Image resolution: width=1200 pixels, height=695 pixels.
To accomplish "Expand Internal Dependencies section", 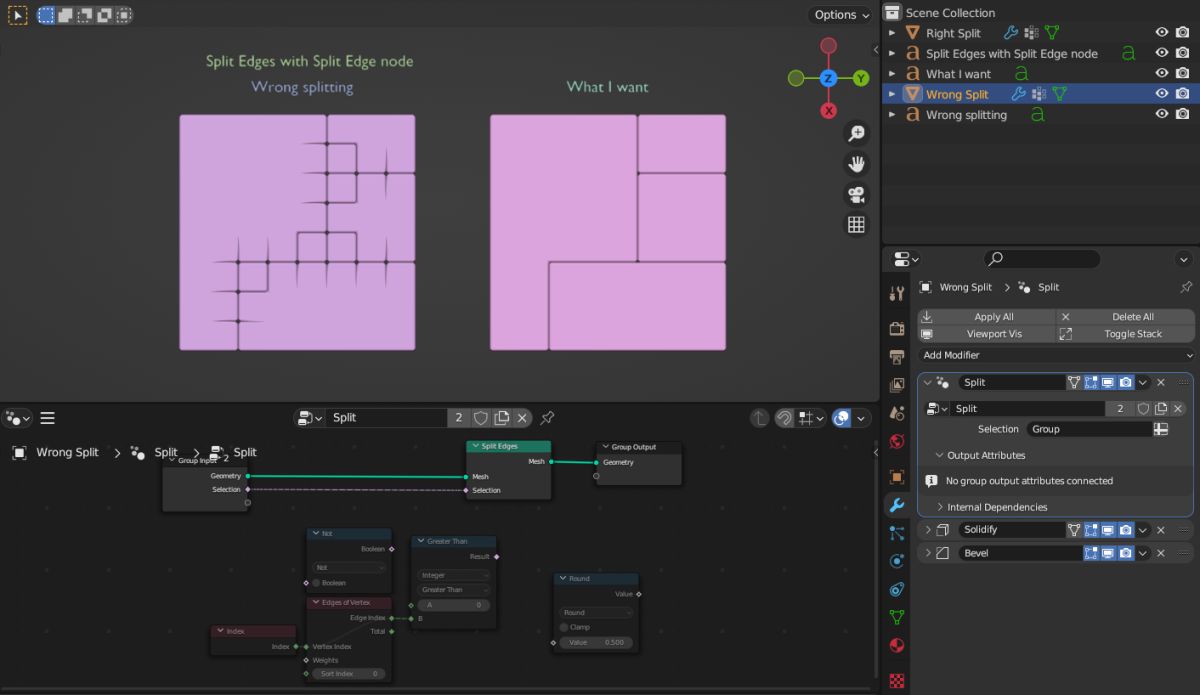I will [x=940, y=507].
